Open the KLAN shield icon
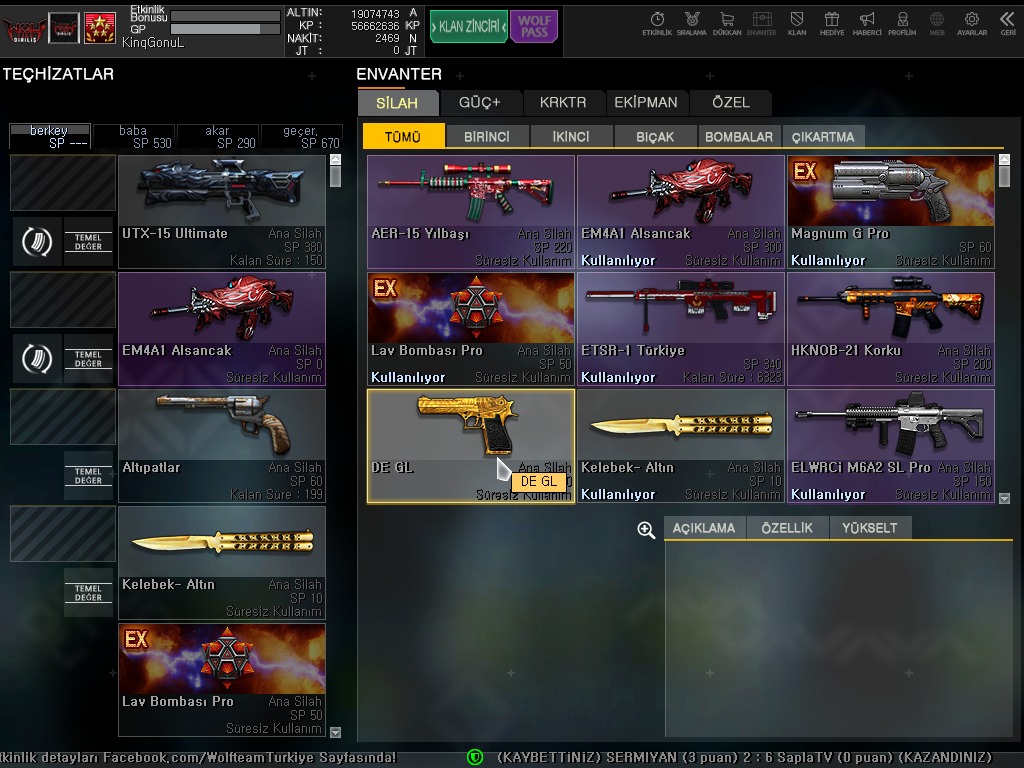This screenshot has width=1024, height=768. coord(797,24)
